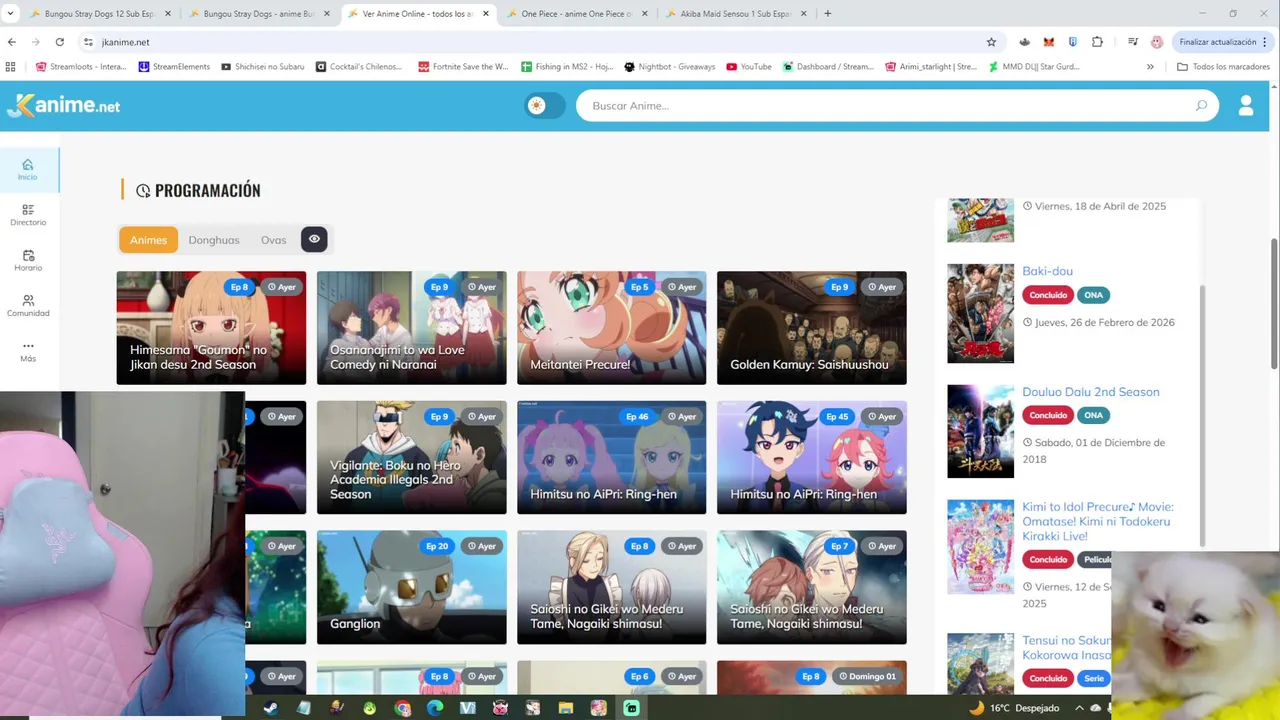The height and width of the screenshot is (720, 1280).
Task: Show hidden system tray icons chevron
Action: (x=1078, y=708)
